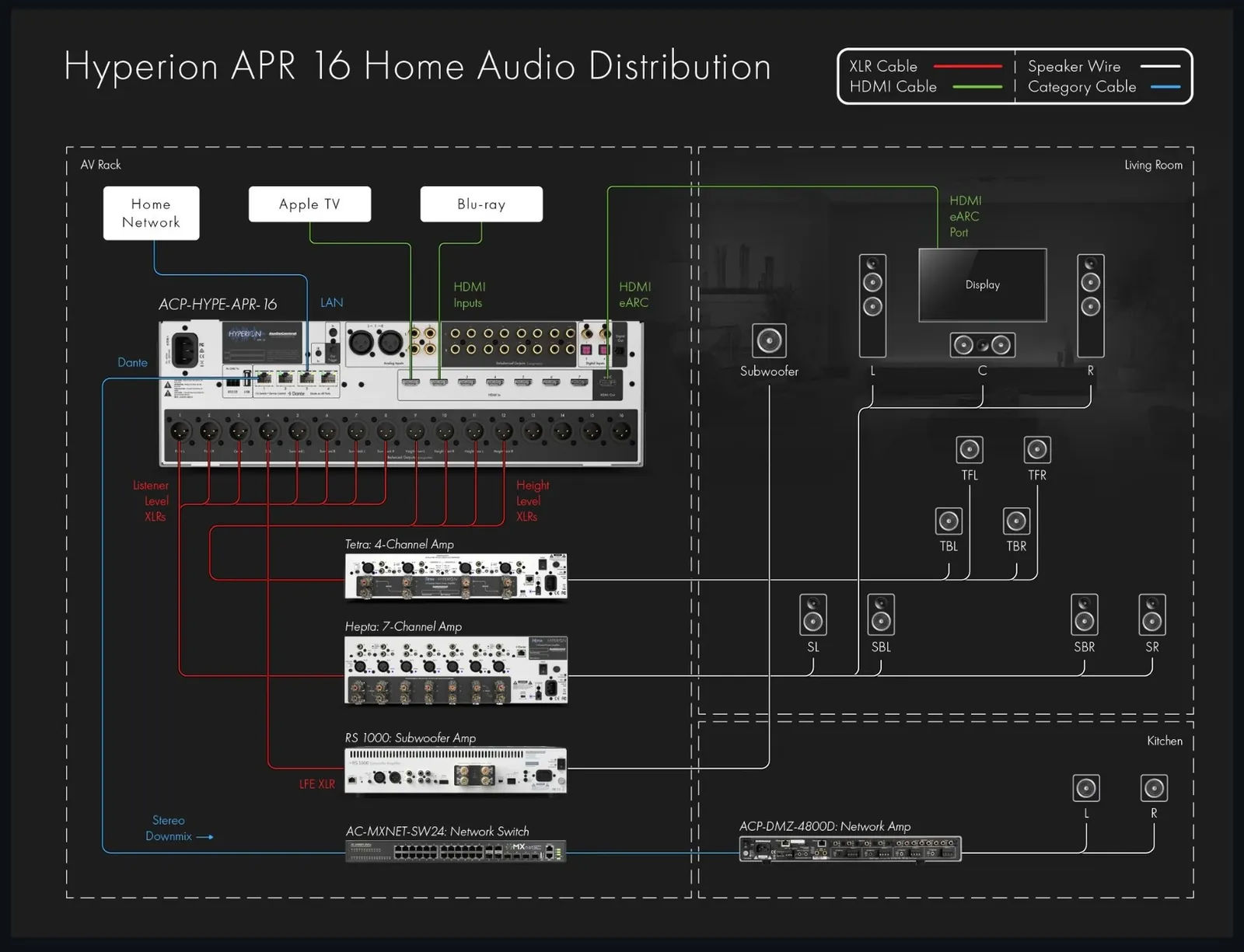Click the 'LAN' label
The image size is (1244, 952).
click(x=331, y=302)
